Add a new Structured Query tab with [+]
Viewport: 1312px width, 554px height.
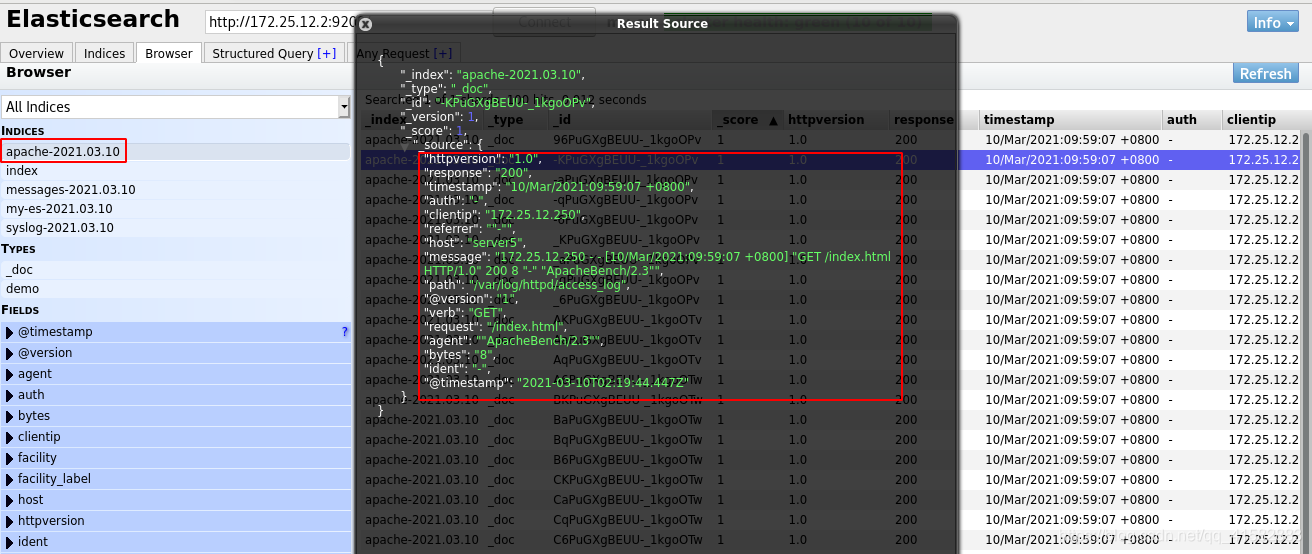(x=327, y=53)
